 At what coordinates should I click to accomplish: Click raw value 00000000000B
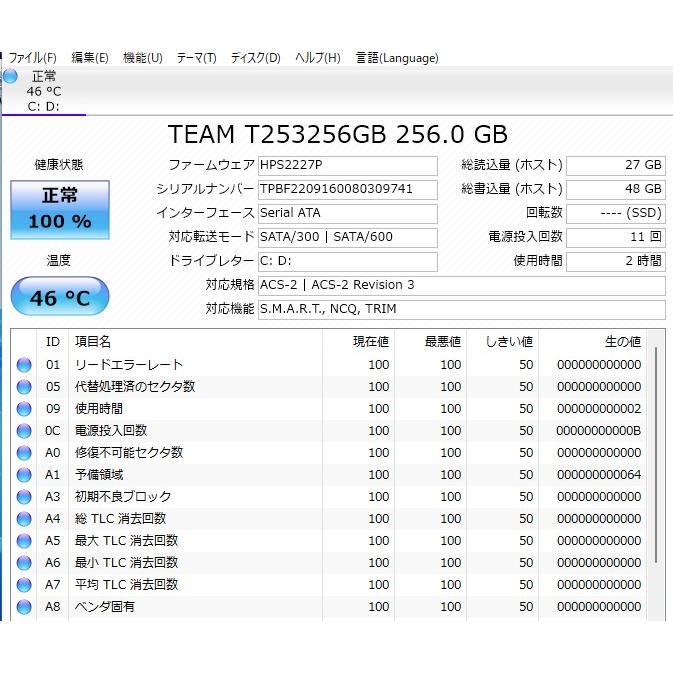(x=599, y=431)
